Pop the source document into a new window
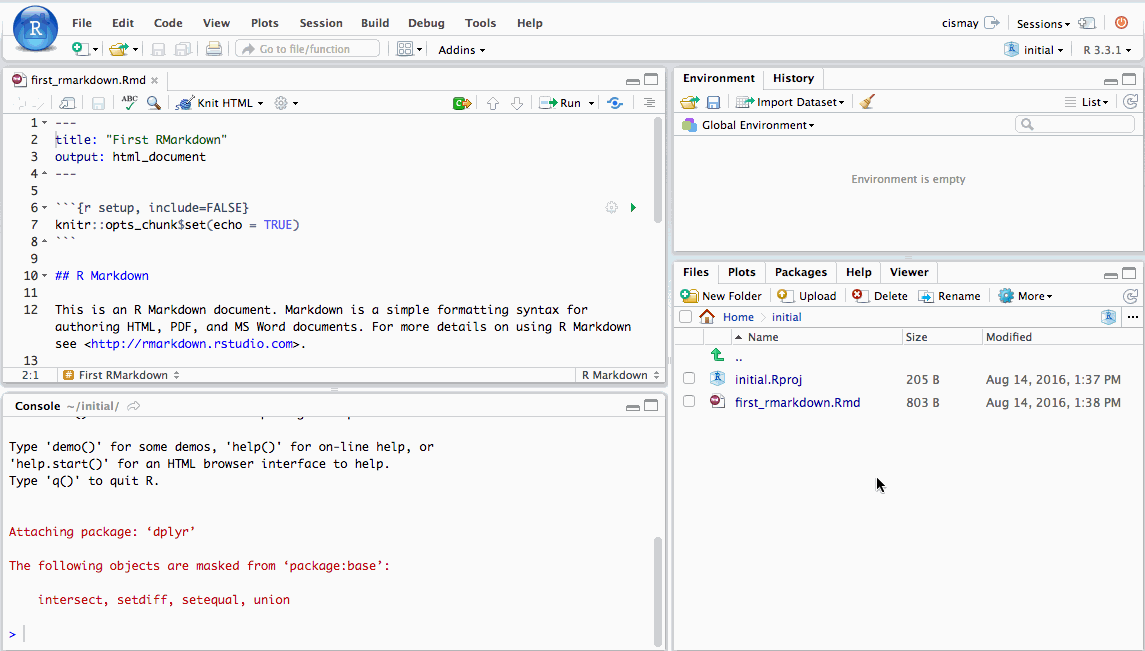1145x651 pixels. click(x=68, y=102)
